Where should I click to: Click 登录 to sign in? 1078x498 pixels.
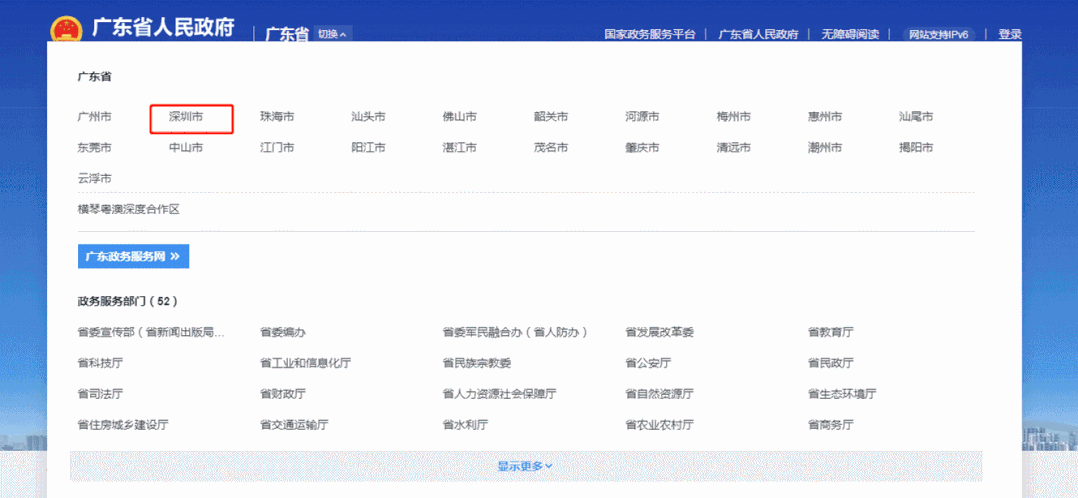1010,34
